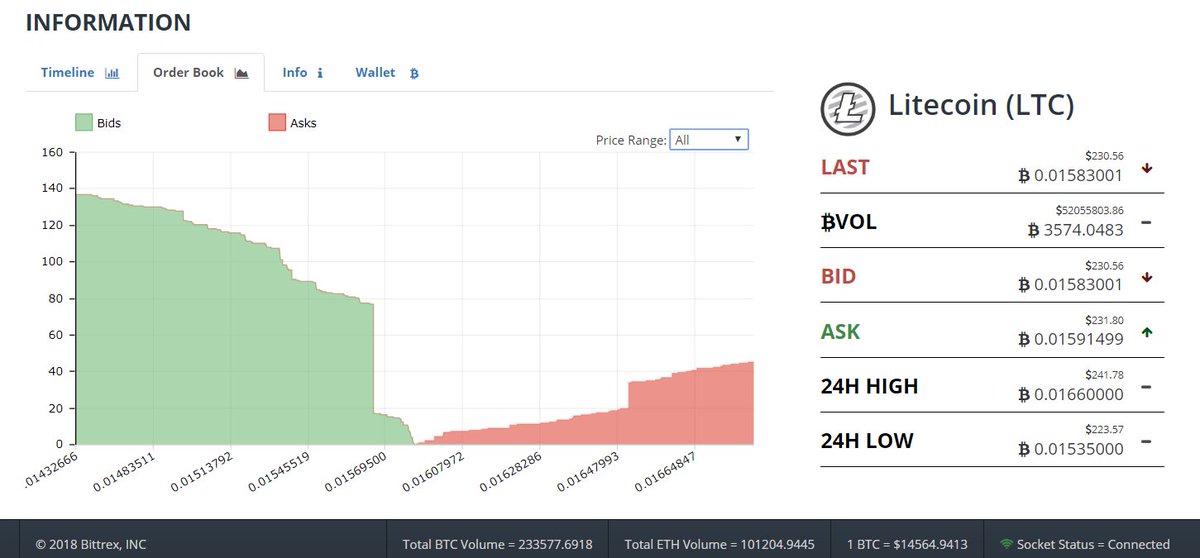Click the Wallet tab bitcoin icon

[x=414, y=73]
